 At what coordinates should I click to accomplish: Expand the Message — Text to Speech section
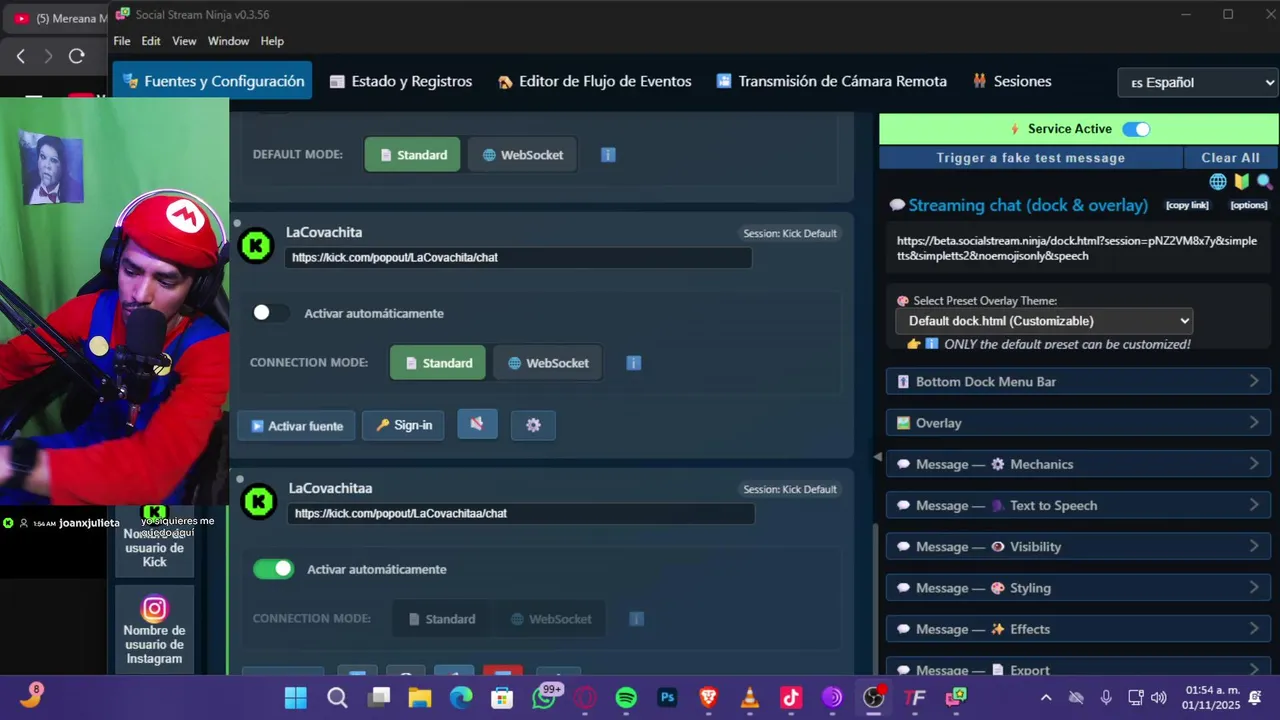click(x=1078, y=505)
